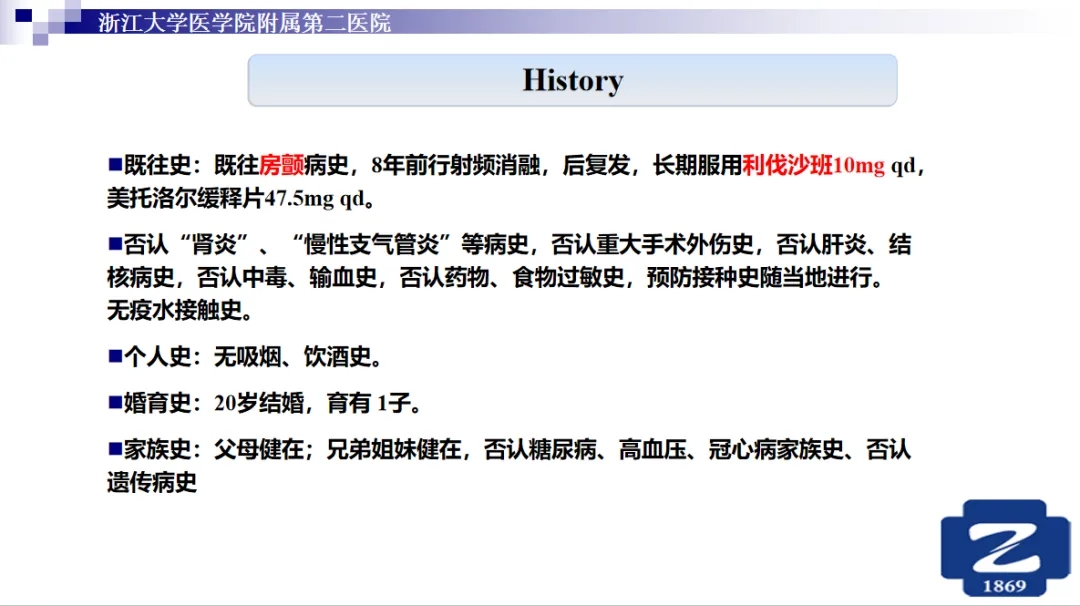The height and width of the screenshot is (606, 1080).
Task: Click the bullet marker before 婚育史
Action: click(x=114, y=402)
